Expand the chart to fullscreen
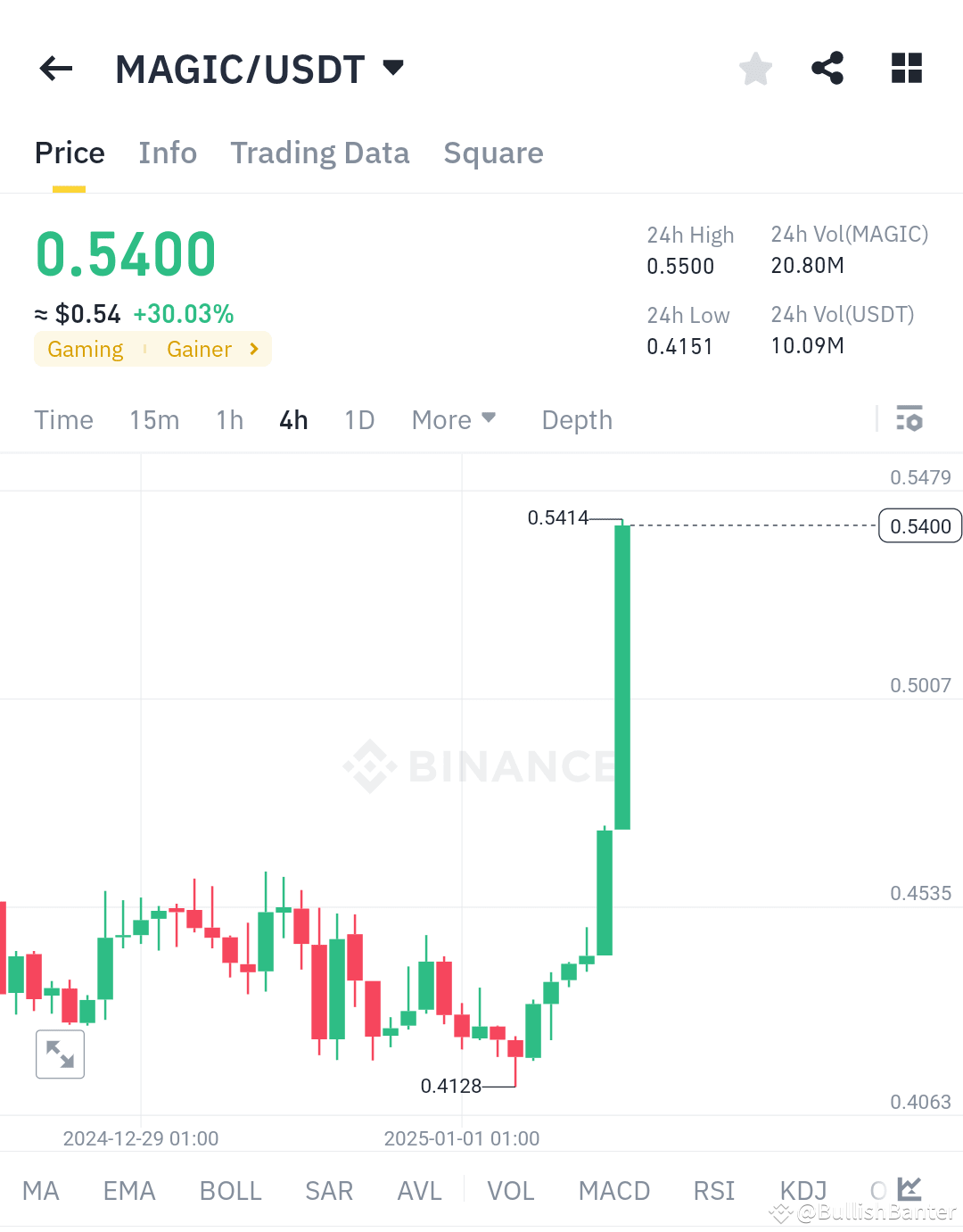Viewport: 963px width, 1232px height. tap(60, 1054)
